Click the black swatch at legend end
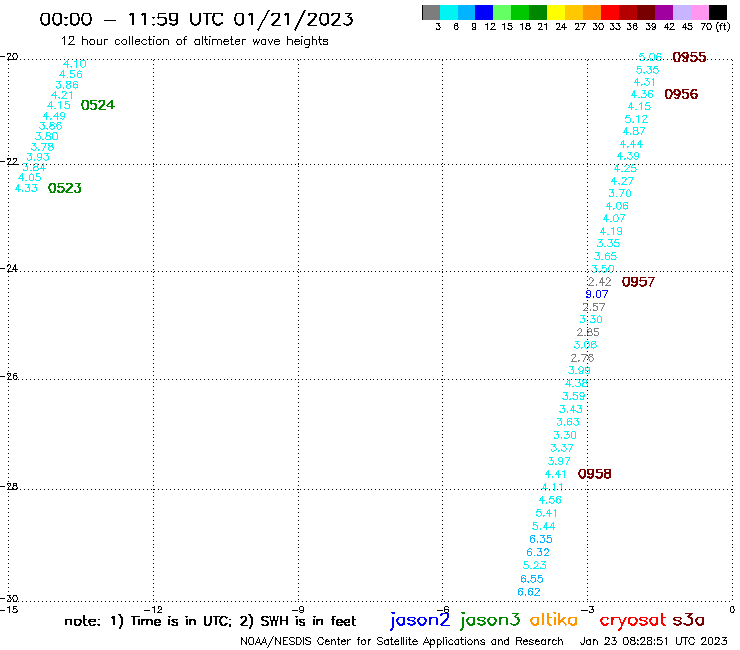This screenshot has width=740, height=650. click(x=718, y=12)
